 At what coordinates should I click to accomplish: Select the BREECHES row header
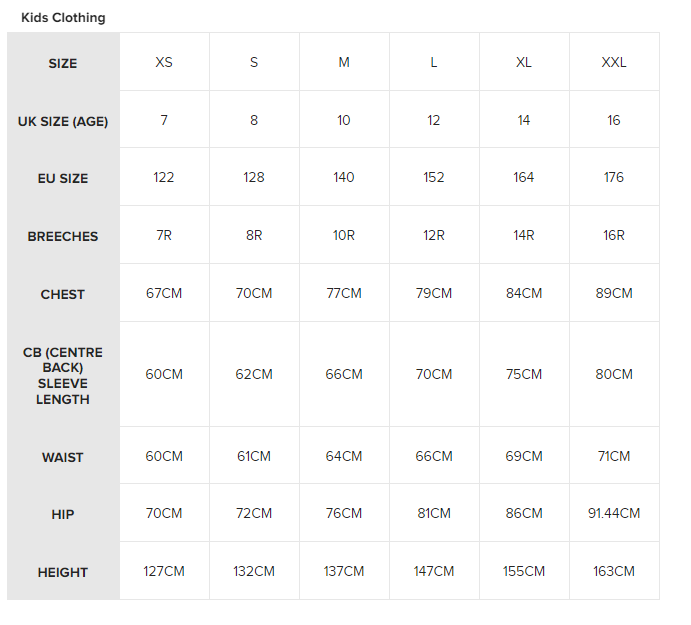63,236
